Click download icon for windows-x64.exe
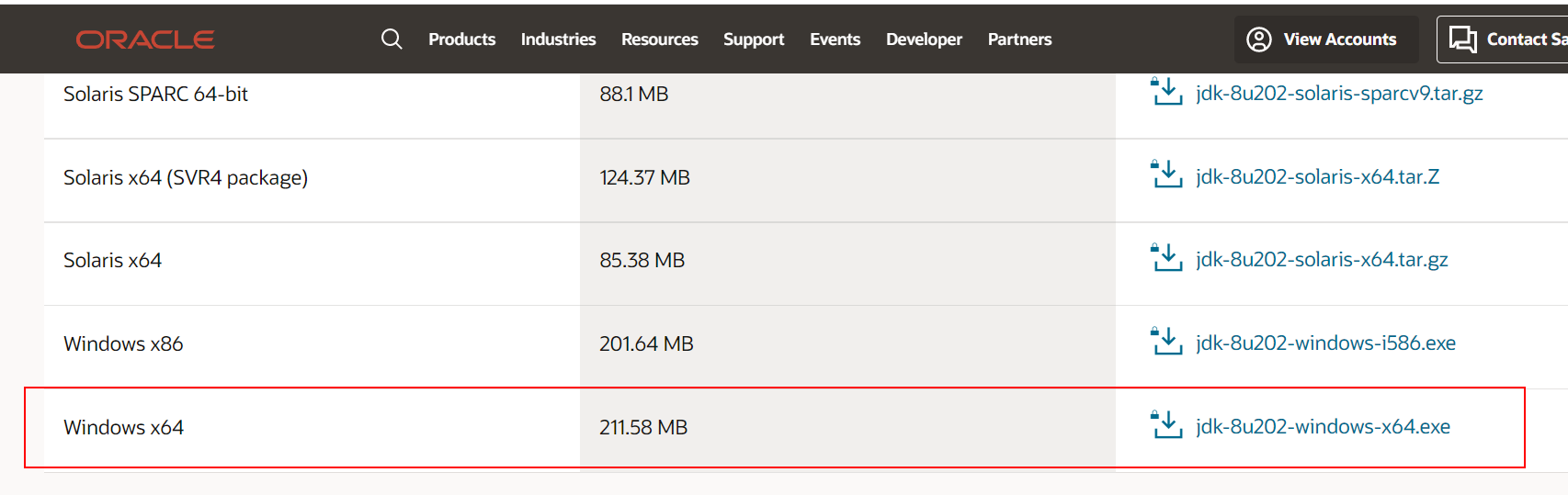The height and width of the screenshot is (495, 1568). pyautogui.click(x=1167, y=425)
